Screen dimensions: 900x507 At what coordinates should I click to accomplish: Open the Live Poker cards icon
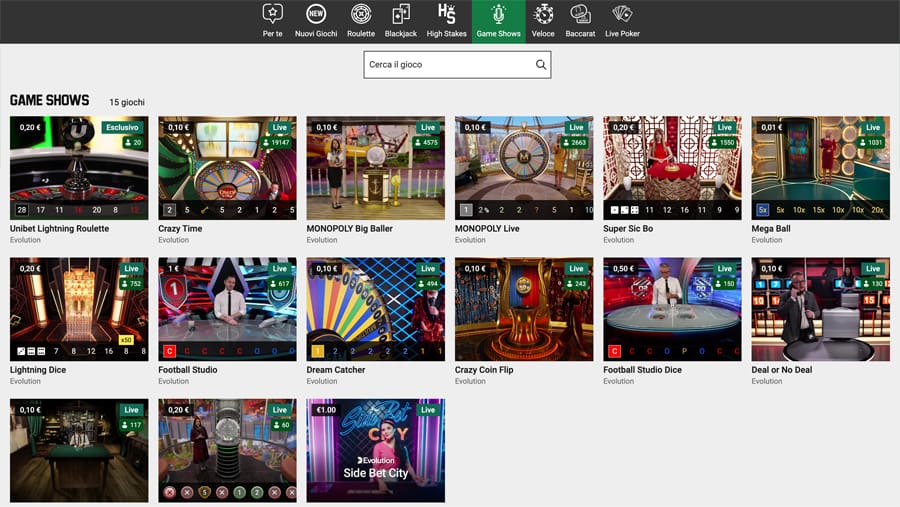coord(622,14)
